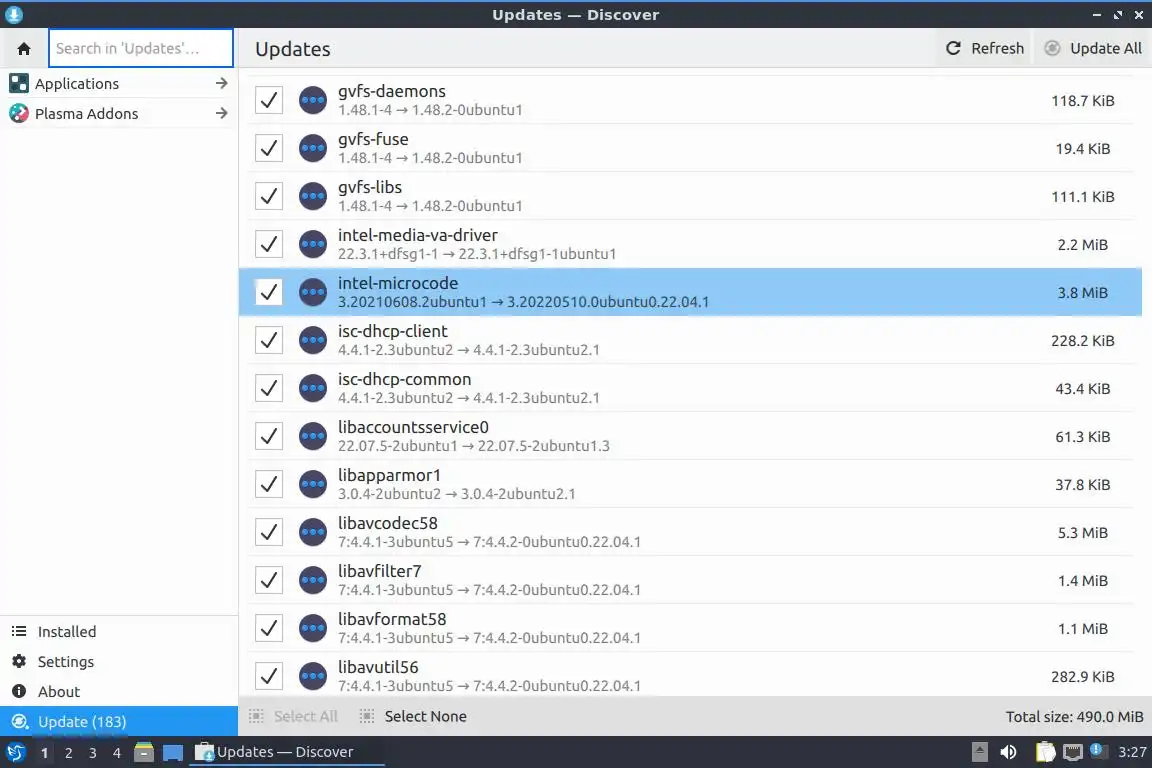Uncheck the libapparmor1 update
The height and width of the screenshot is (768, 1152).
click(269, 484)
